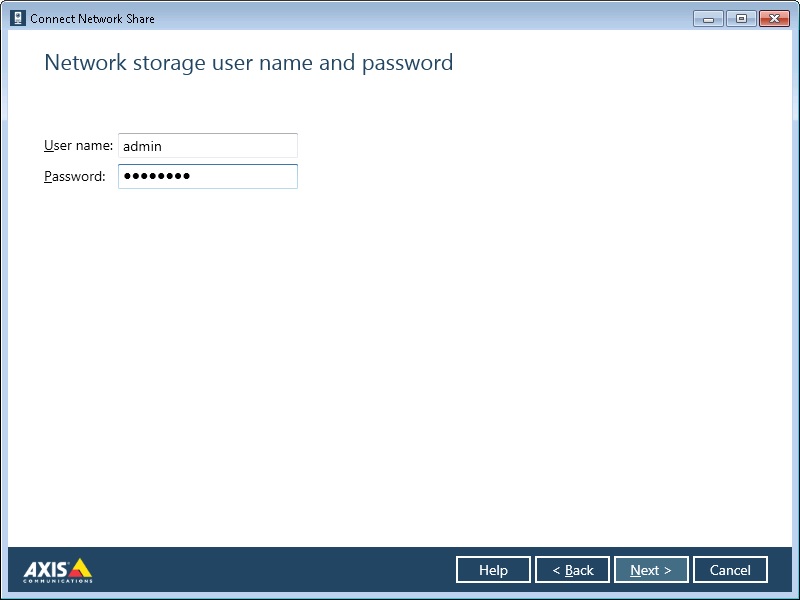The height and width of the screenshot is (600, 800).
Task: Proceed by clicking Next
Action: pos(651,569)
